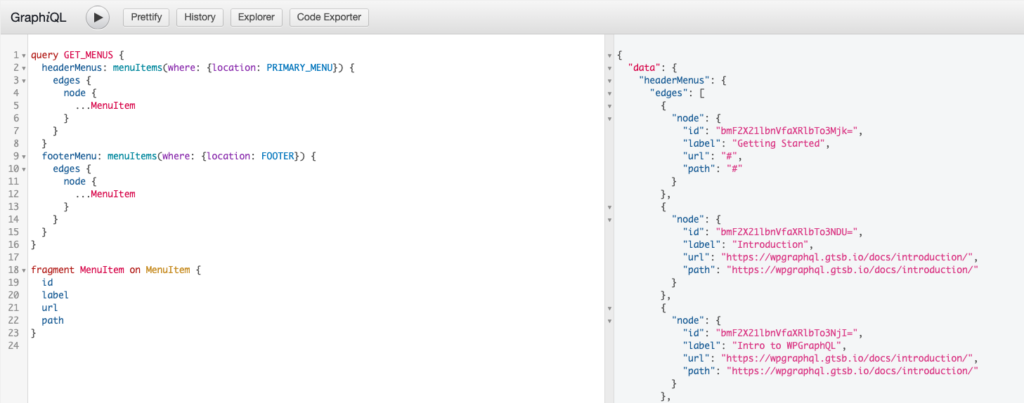Collapse the "data" object in results
Viewport: 1024px width, 403px height.
click(x=611, y=67)
